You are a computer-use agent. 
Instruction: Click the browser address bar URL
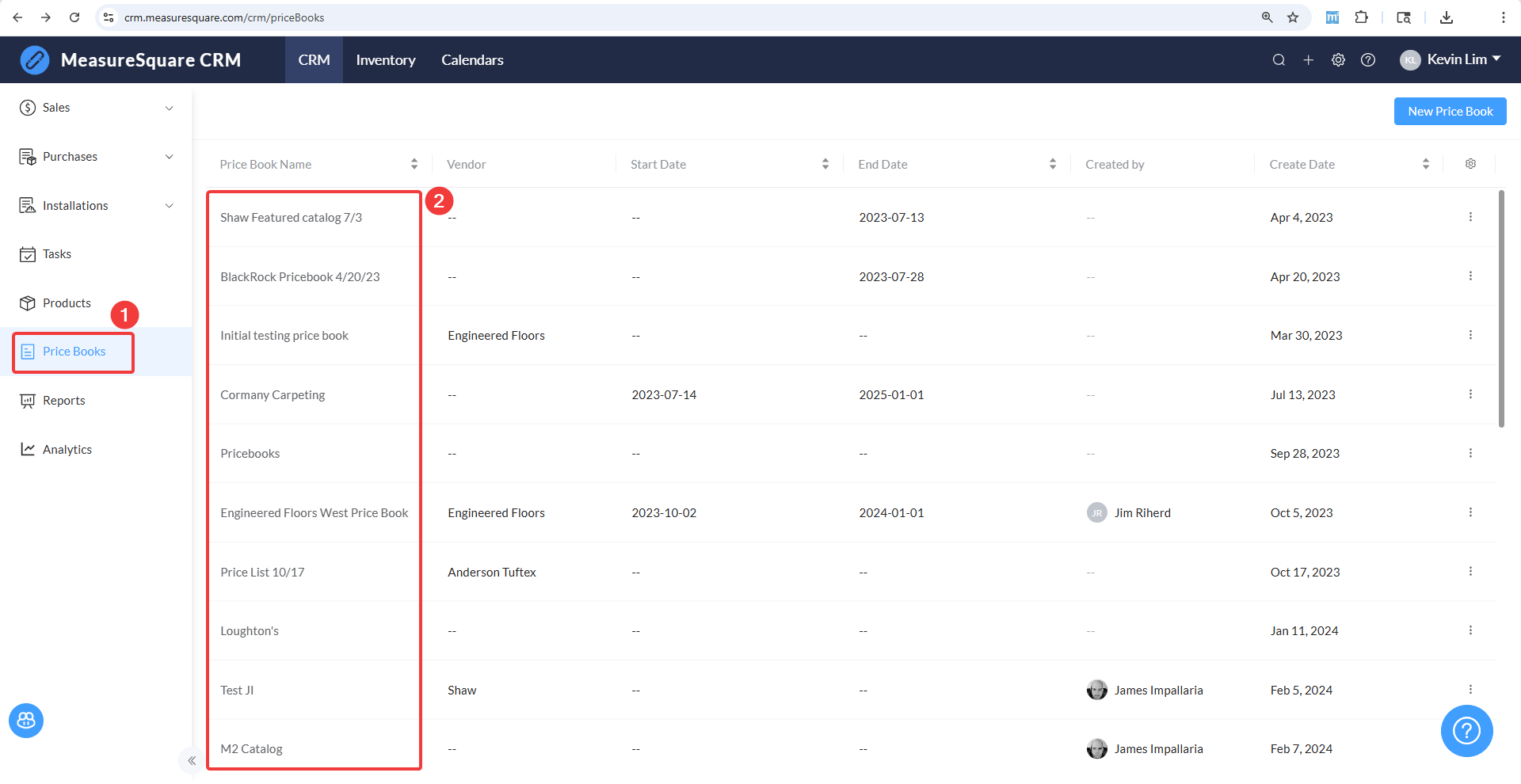point(224,17)
